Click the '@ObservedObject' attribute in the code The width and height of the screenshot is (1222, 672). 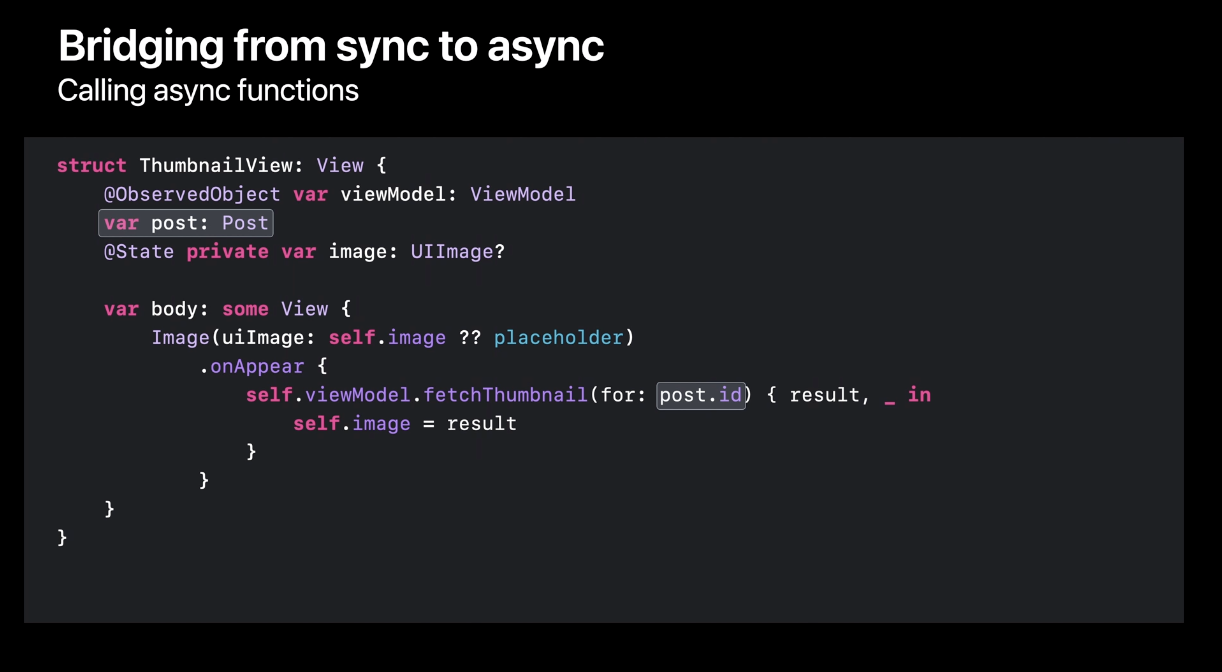[192, 194]
